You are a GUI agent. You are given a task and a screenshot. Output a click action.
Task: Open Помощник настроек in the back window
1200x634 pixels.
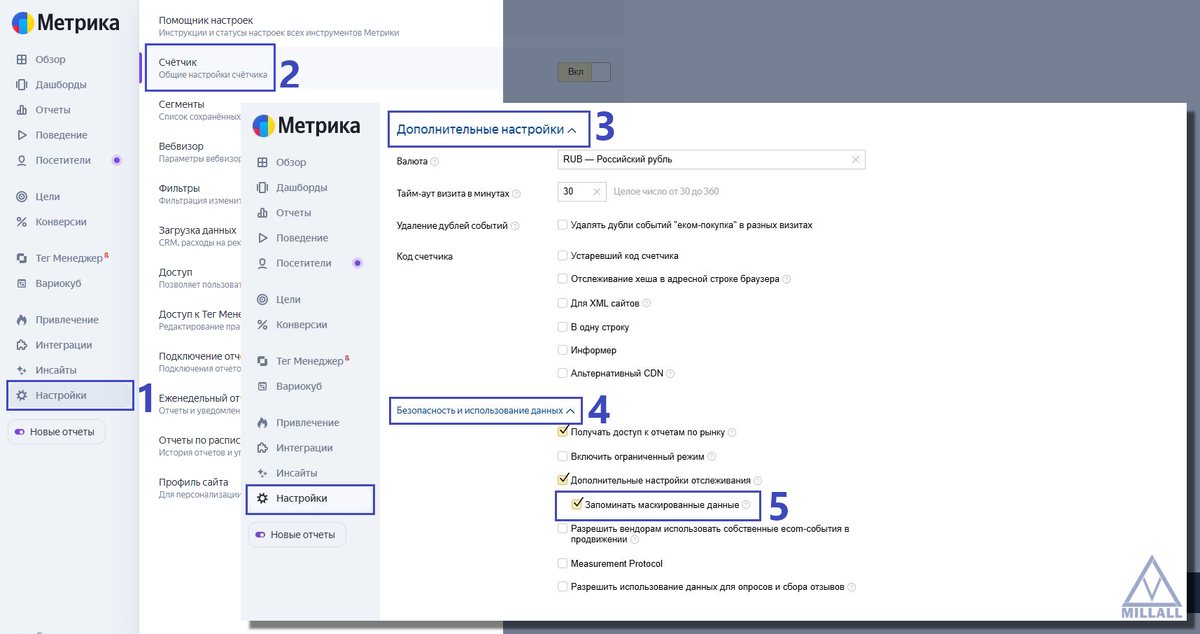tap(278, 26)
